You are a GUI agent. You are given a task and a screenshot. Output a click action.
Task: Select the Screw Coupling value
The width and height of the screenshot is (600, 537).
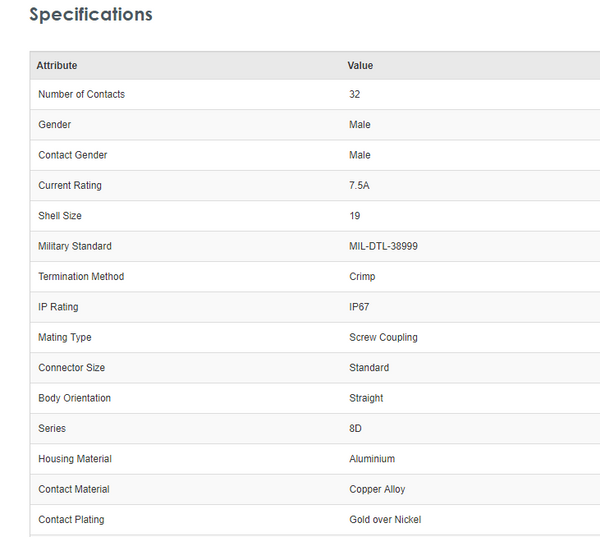pos(383,337)
